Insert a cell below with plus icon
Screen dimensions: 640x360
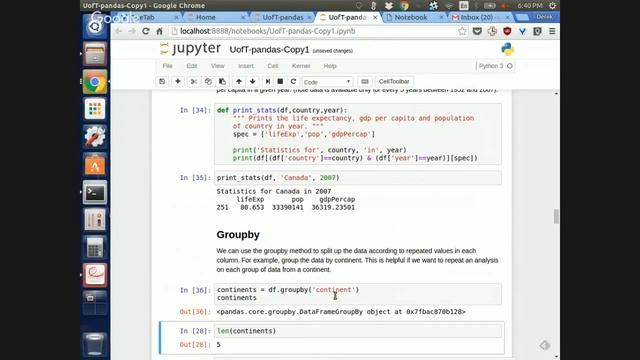[178, 81]
